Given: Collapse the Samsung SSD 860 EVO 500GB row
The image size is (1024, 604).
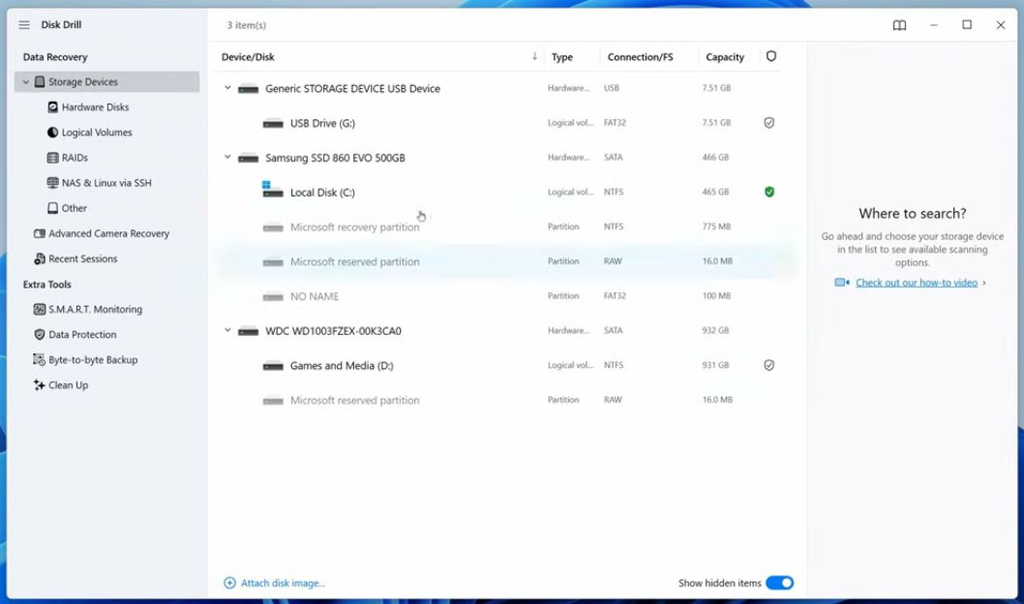Looking at the screenshot, I should click(x=227, y=157).
